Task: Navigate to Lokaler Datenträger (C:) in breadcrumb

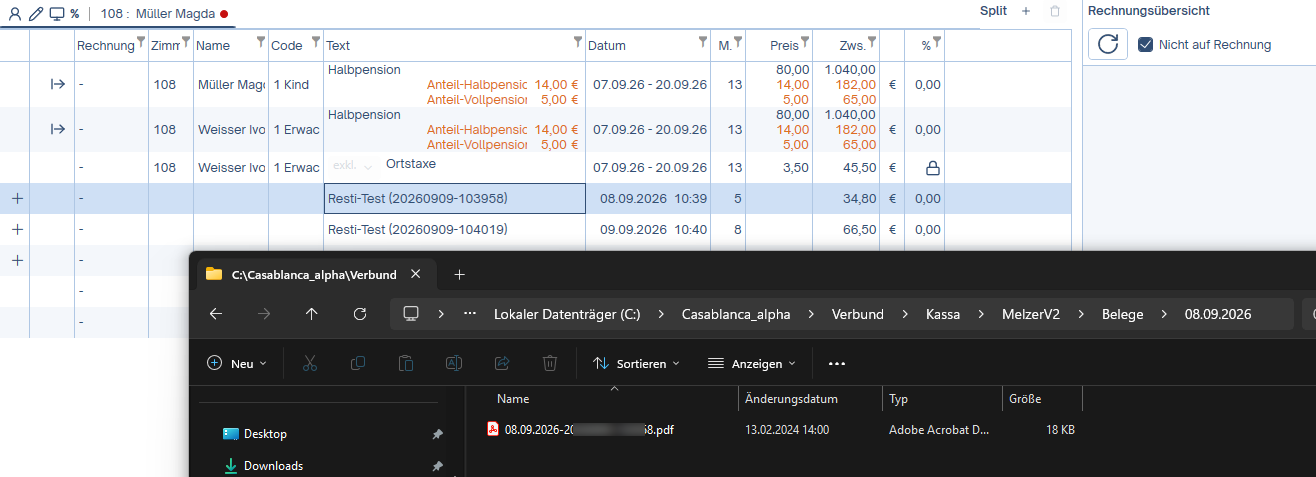Action: coord(567,314)
